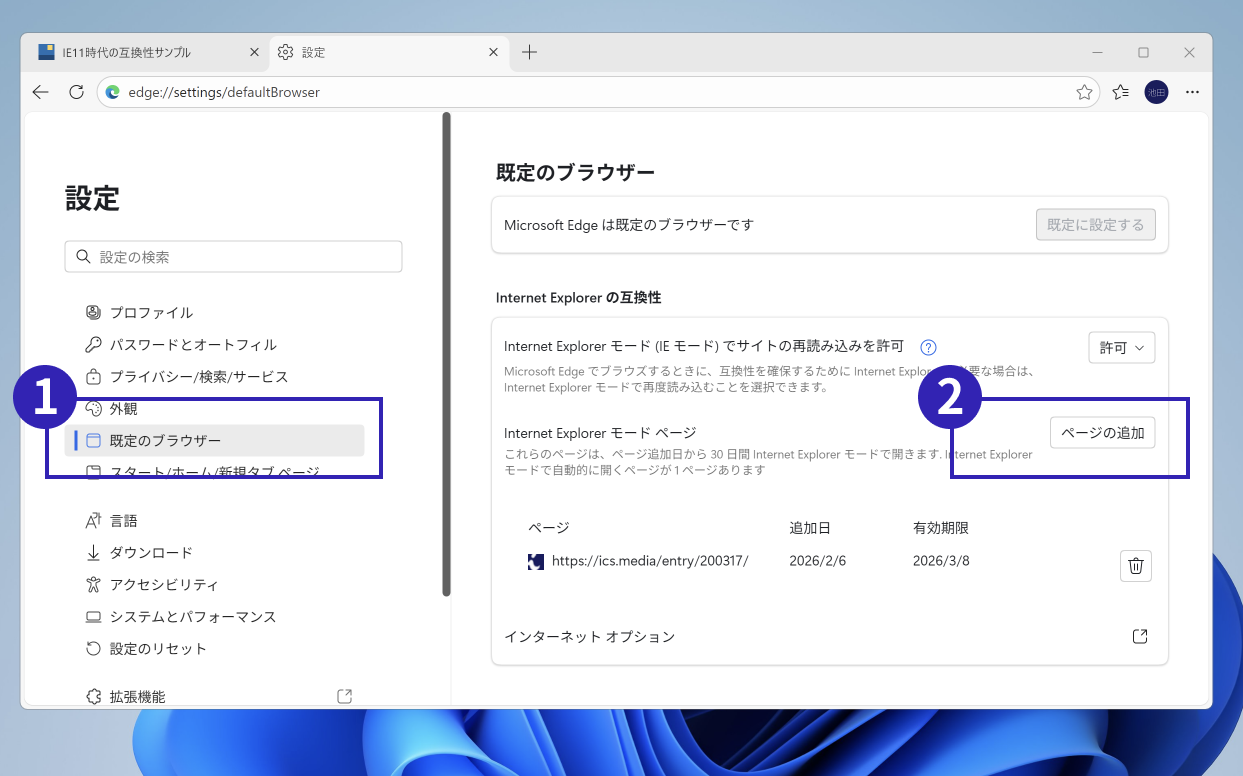Open the user profile avatar

(1156, 92)
